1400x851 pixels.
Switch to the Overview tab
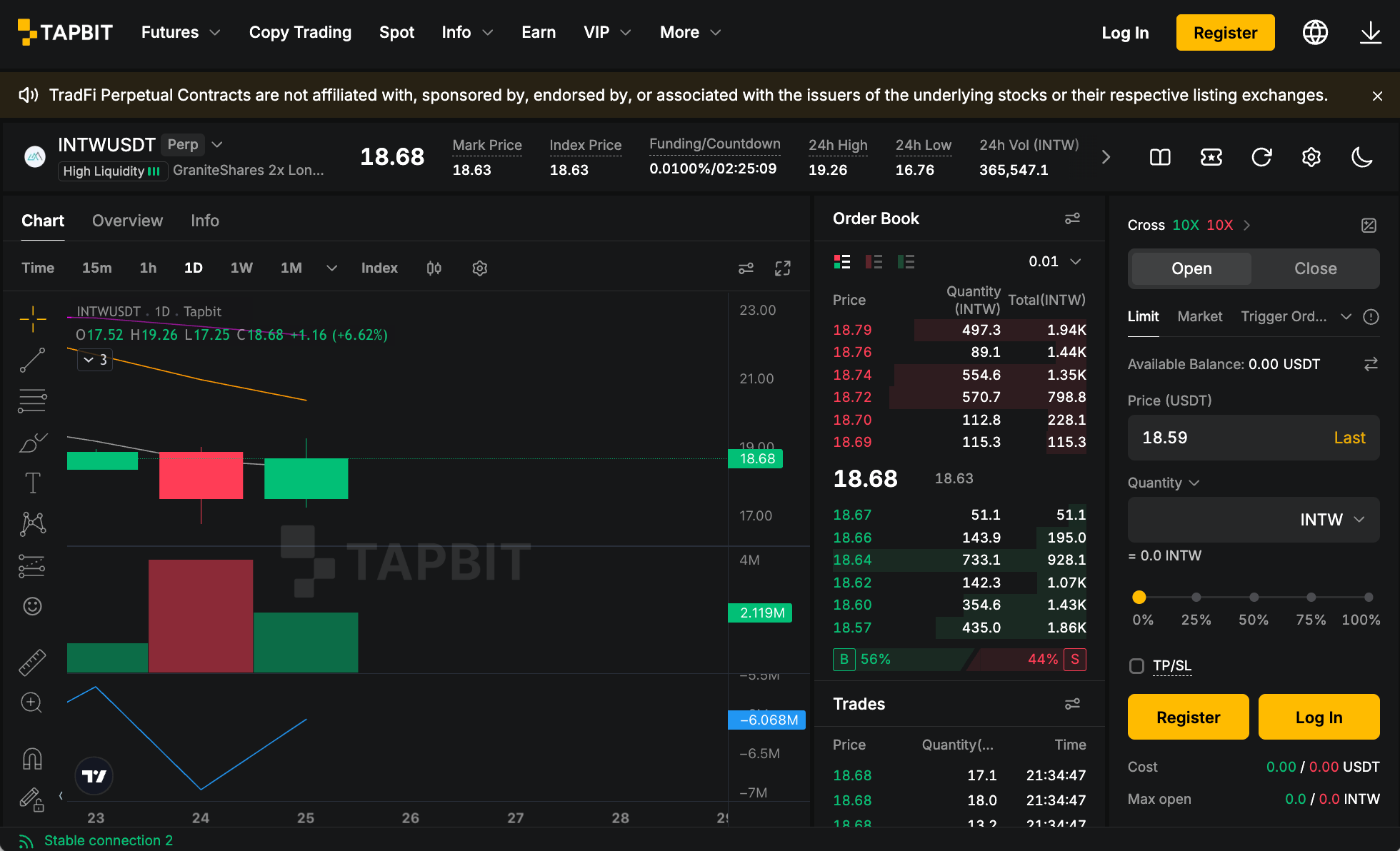pyautogui.click(x=127, y=221)
